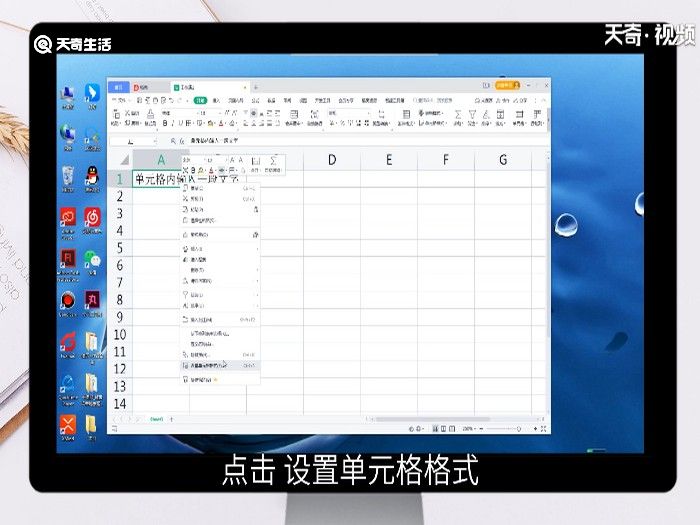The width and height of the screenshot is (700, 525).
Task: Click the plus button to open new tab
Action: tap(256, 87)
